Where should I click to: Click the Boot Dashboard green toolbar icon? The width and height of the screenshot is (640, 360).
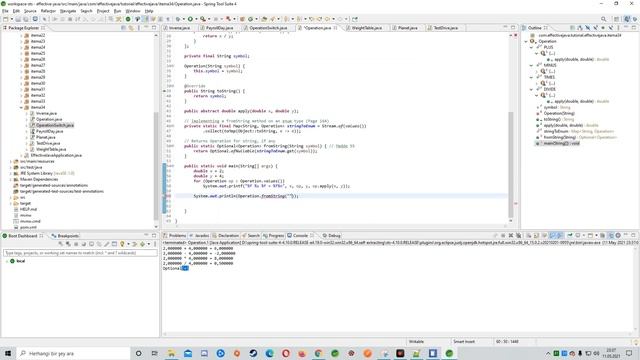tap(128, 19)
